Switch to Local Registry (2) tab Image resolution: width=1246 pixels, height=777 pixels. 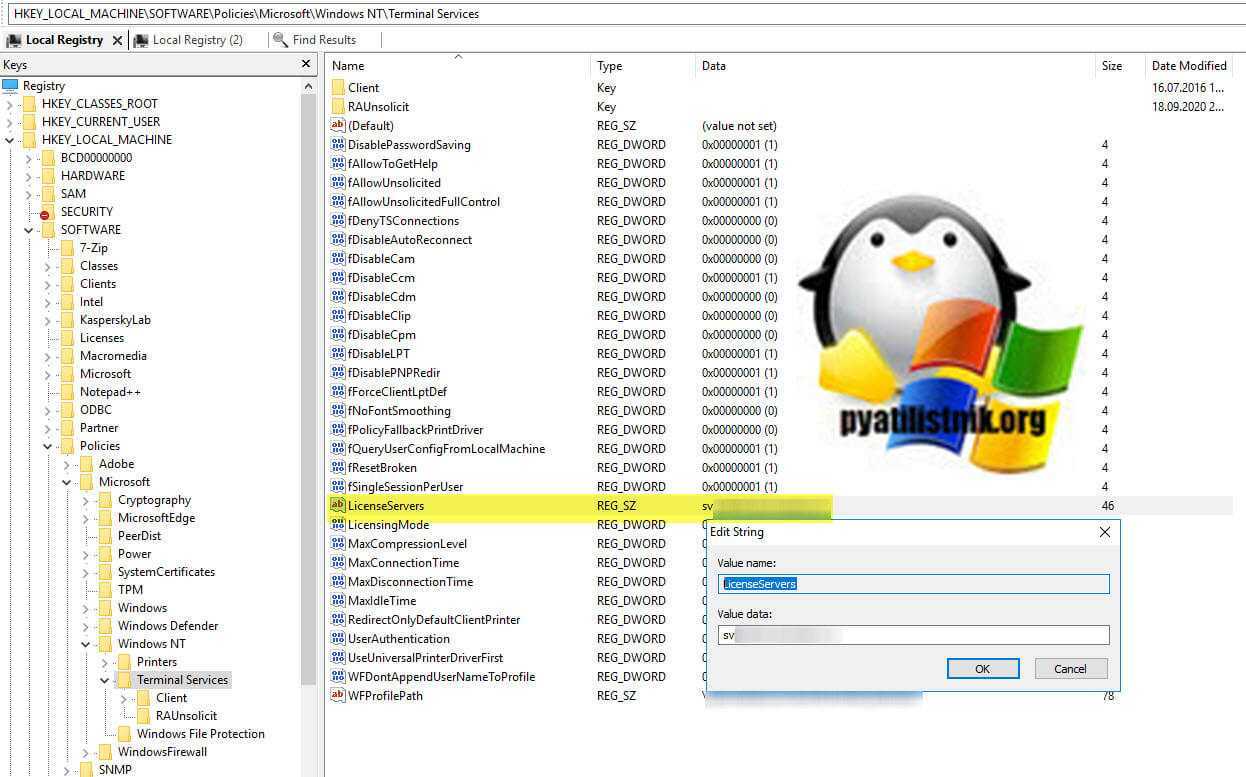197,40
